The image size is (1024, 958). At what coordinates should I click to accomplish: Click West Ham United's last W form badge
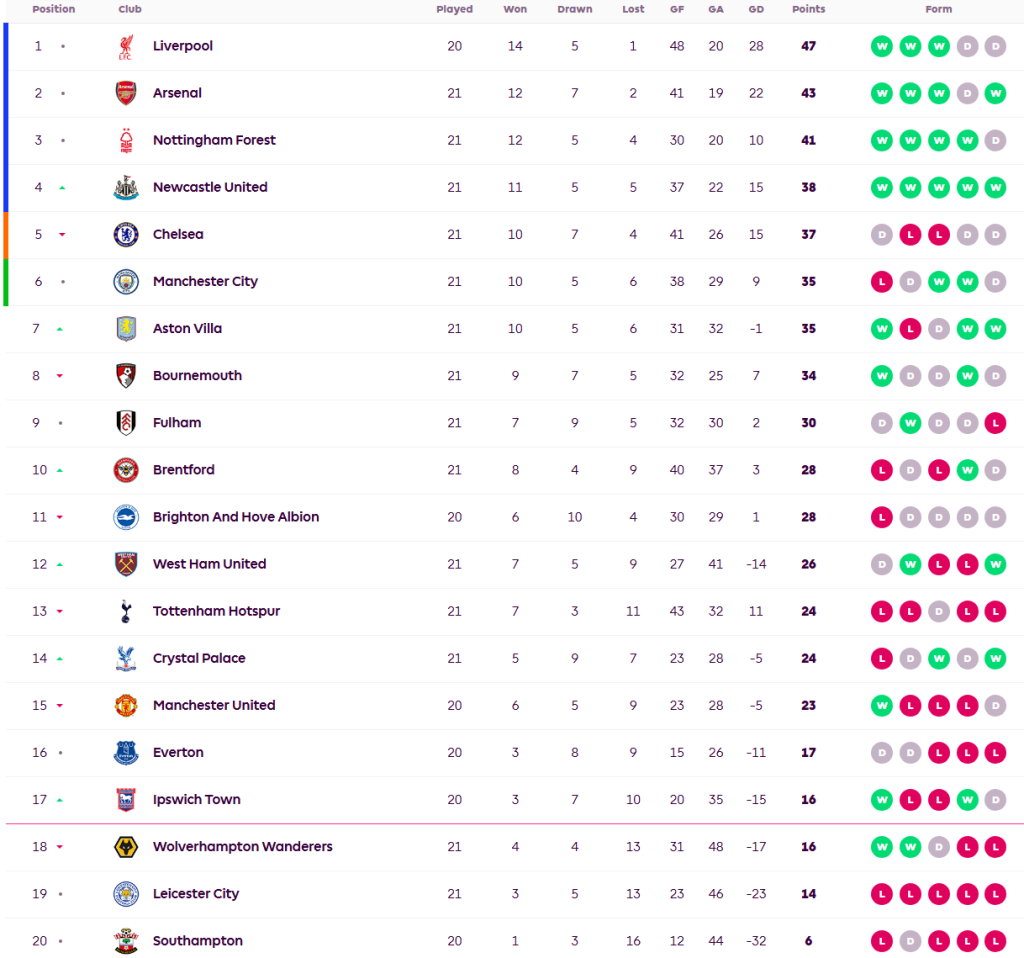(994, 564)
